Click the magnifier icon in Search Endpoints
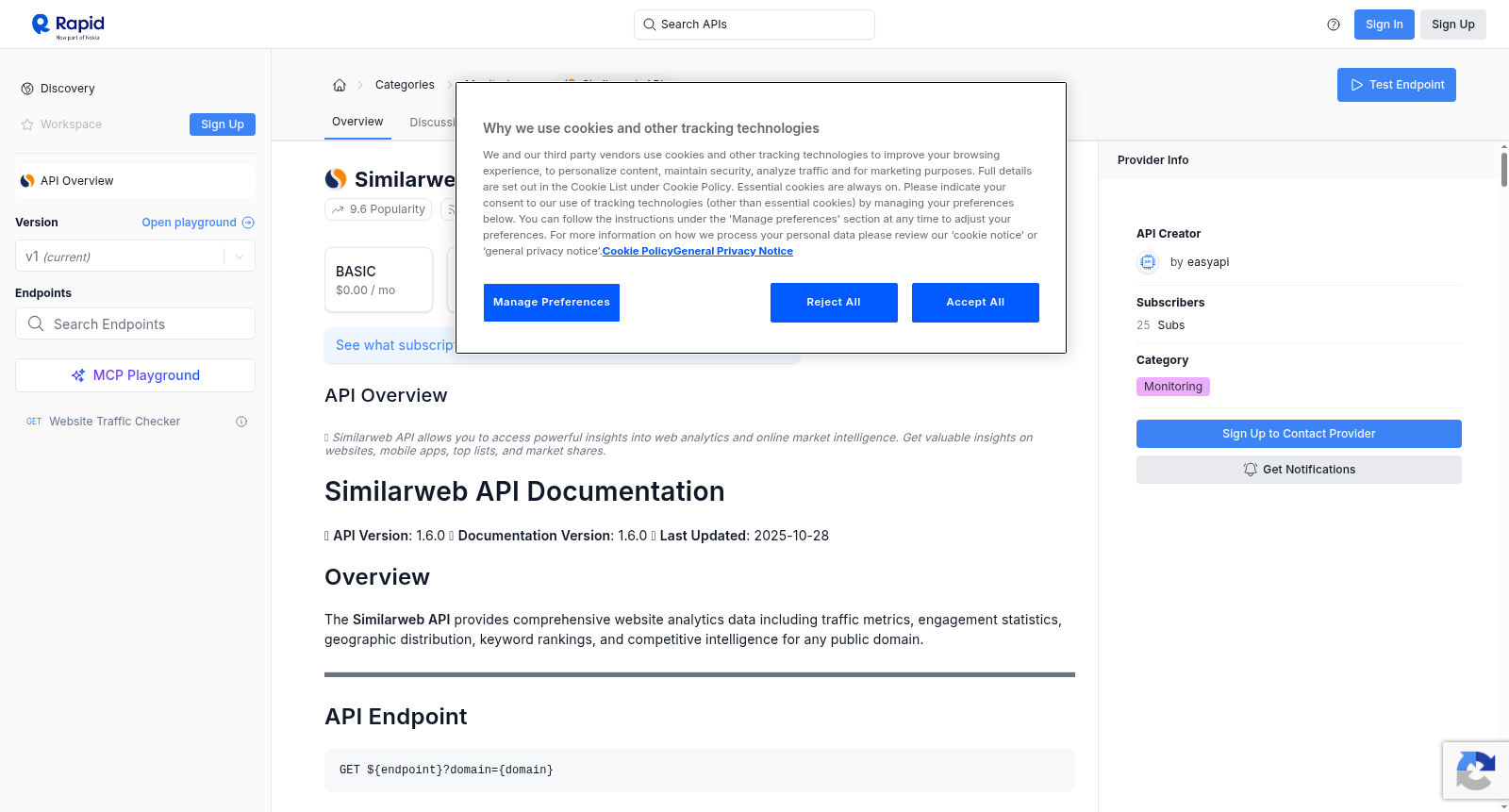 (x=36, y=323)
